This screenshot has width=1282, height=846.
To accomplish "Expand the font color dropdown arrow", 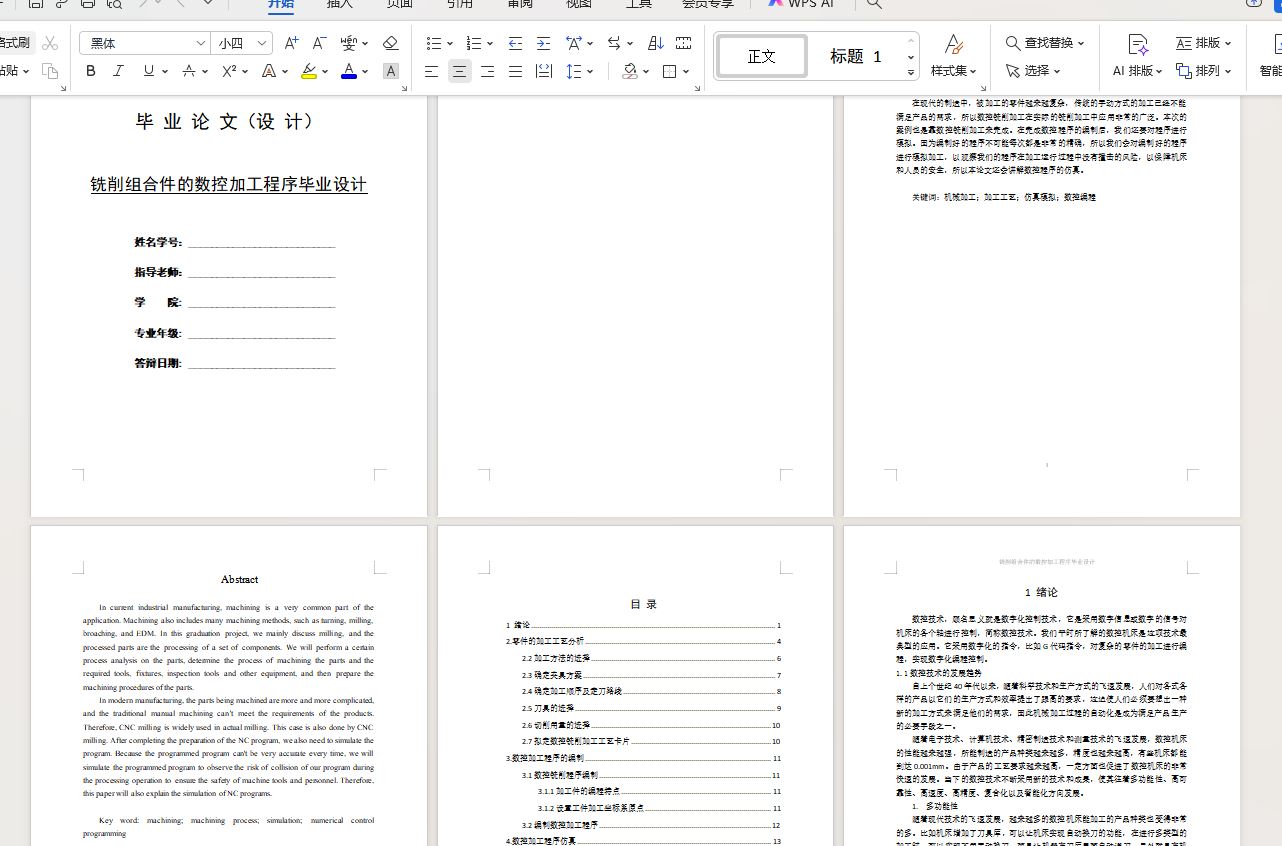I will click(x=365, y=71).
